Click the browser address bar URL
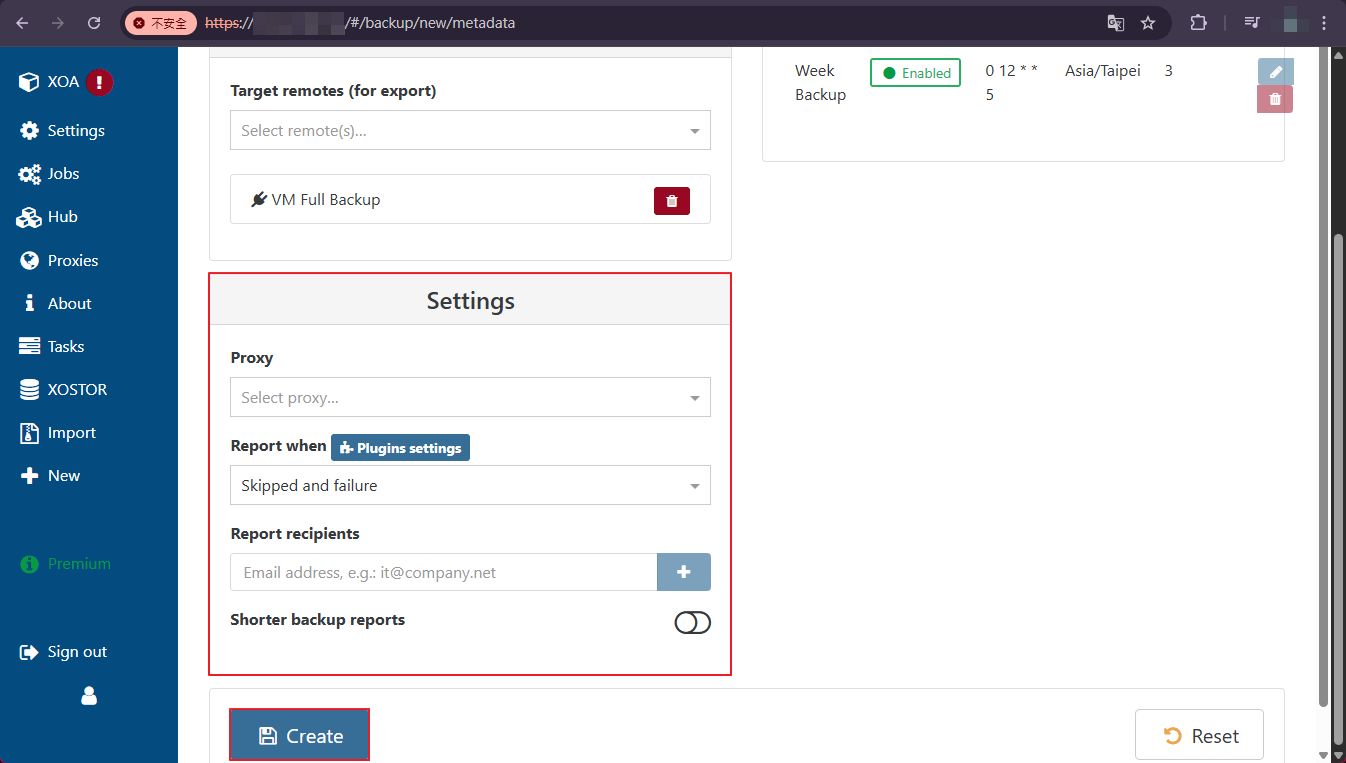 coord(360,22)
